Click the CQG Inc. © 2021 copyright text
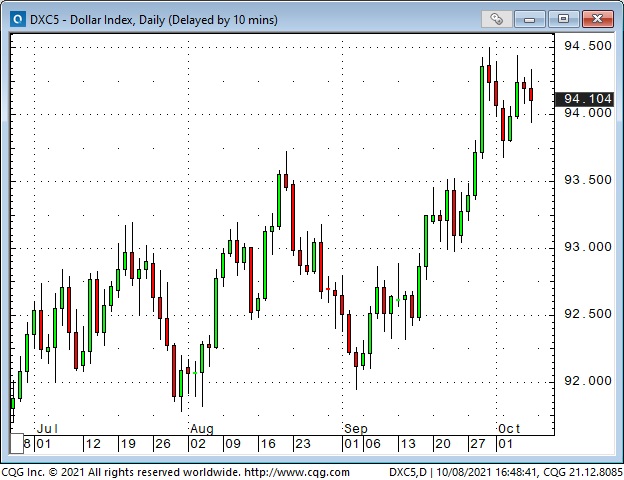 (123, 472)
